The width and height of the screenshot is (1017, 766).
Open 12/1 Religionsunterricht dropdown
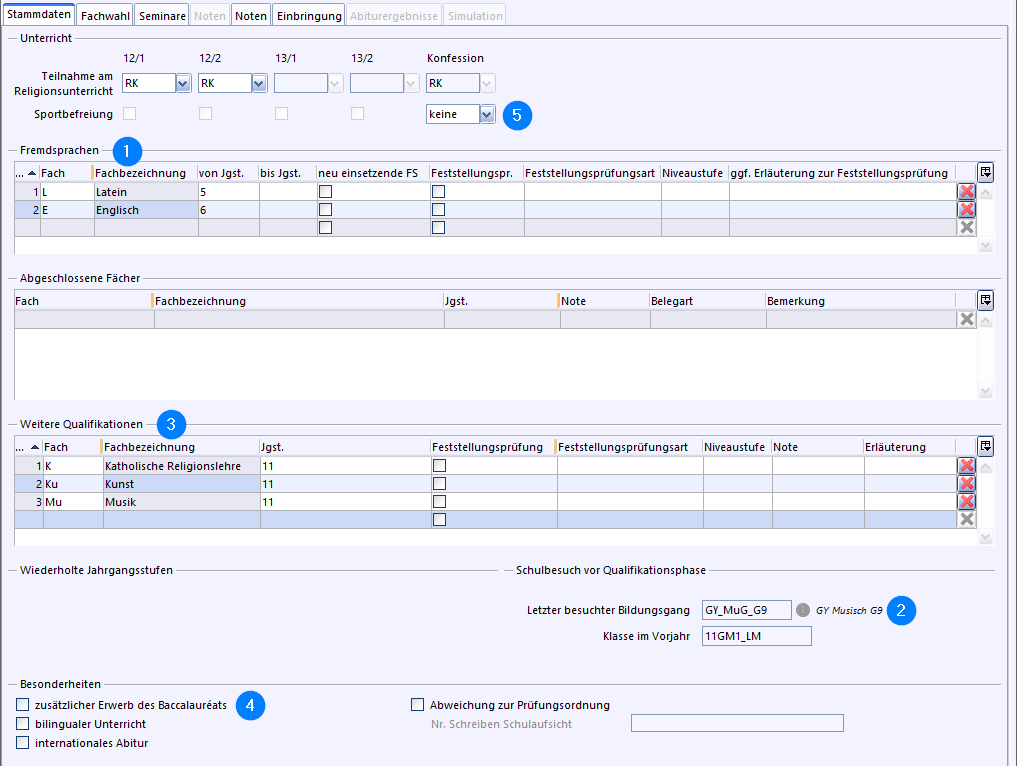coord(183,83)
